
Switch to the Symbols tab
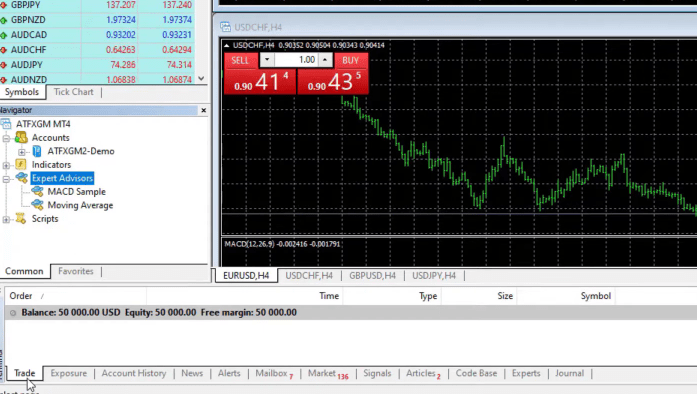(x=22, y=92)
